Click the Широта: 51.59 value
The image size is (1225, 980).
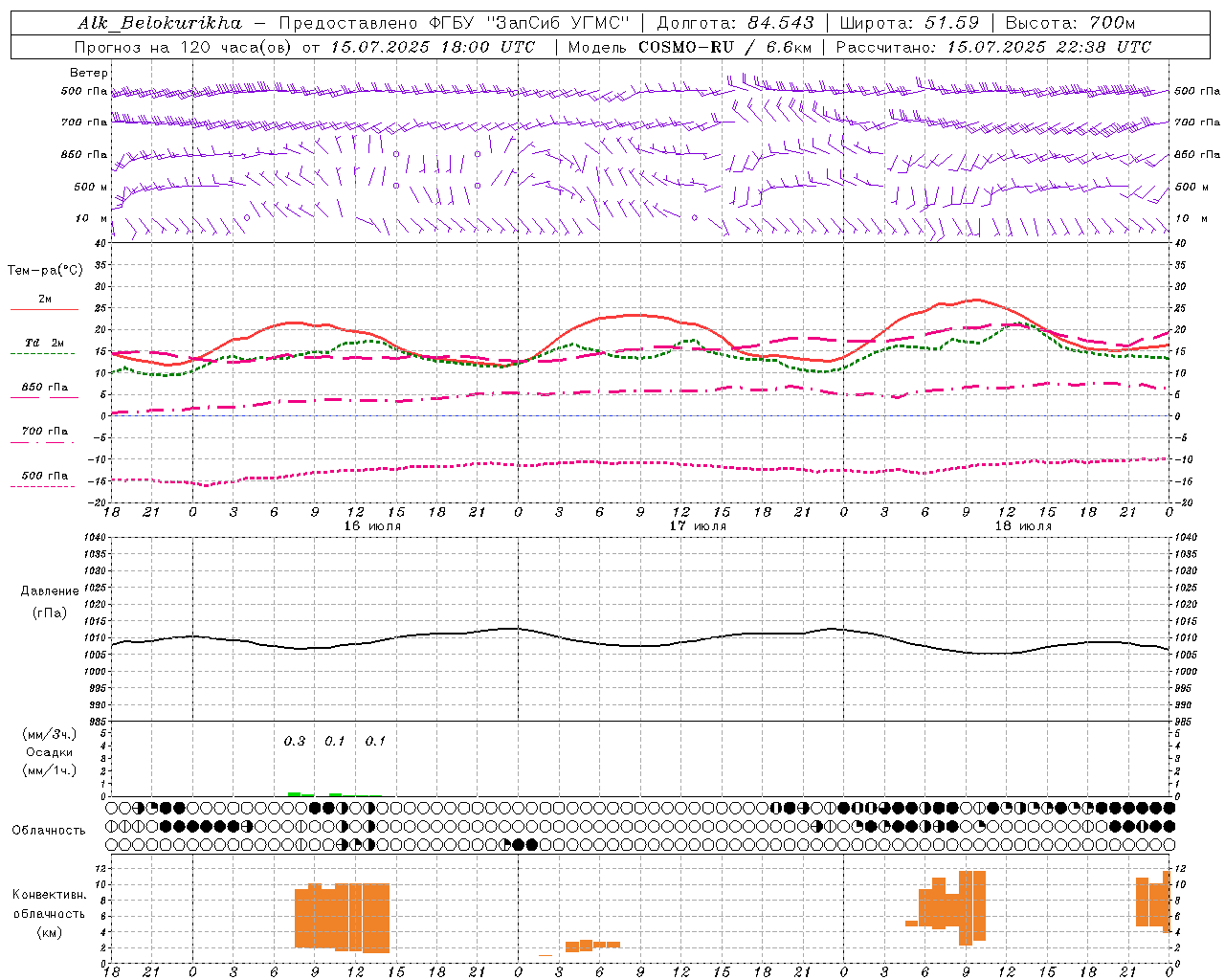pyautogui.click(x=909, y=23)
